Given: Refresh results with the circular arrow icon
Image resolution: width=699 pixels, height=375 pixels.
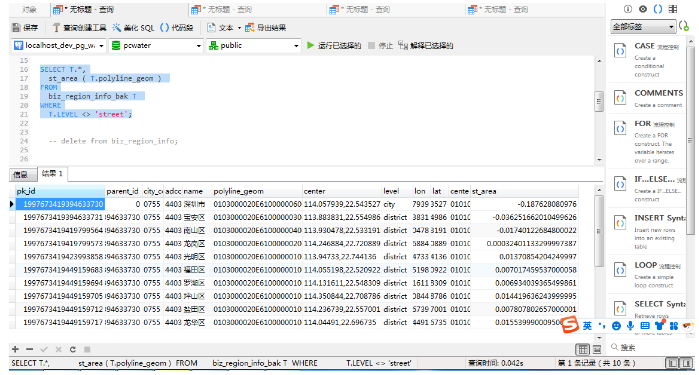Looking at the screenshot, I should tap(73, 349).
